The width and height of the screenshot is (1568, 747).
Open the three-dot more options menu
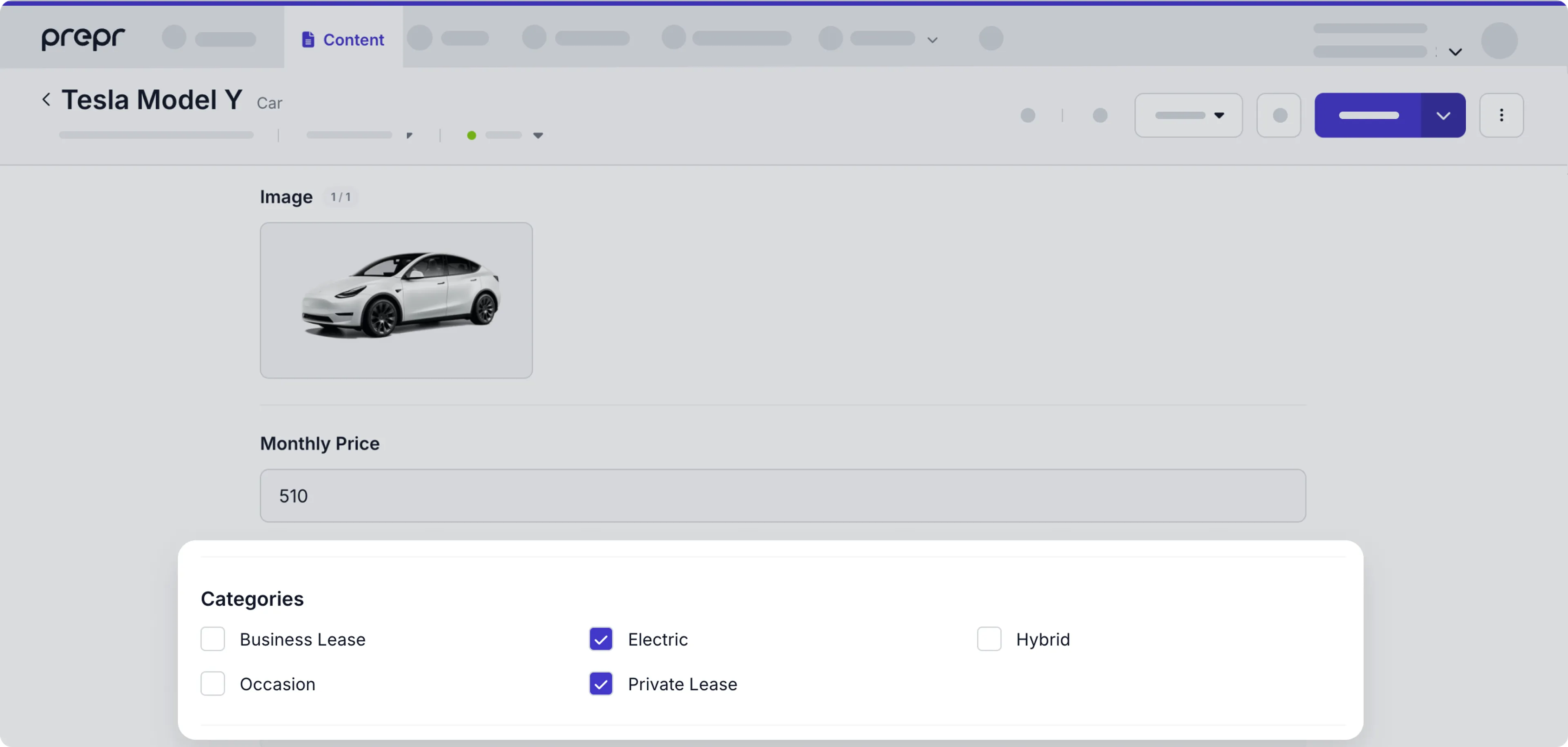coord(1501,116)
